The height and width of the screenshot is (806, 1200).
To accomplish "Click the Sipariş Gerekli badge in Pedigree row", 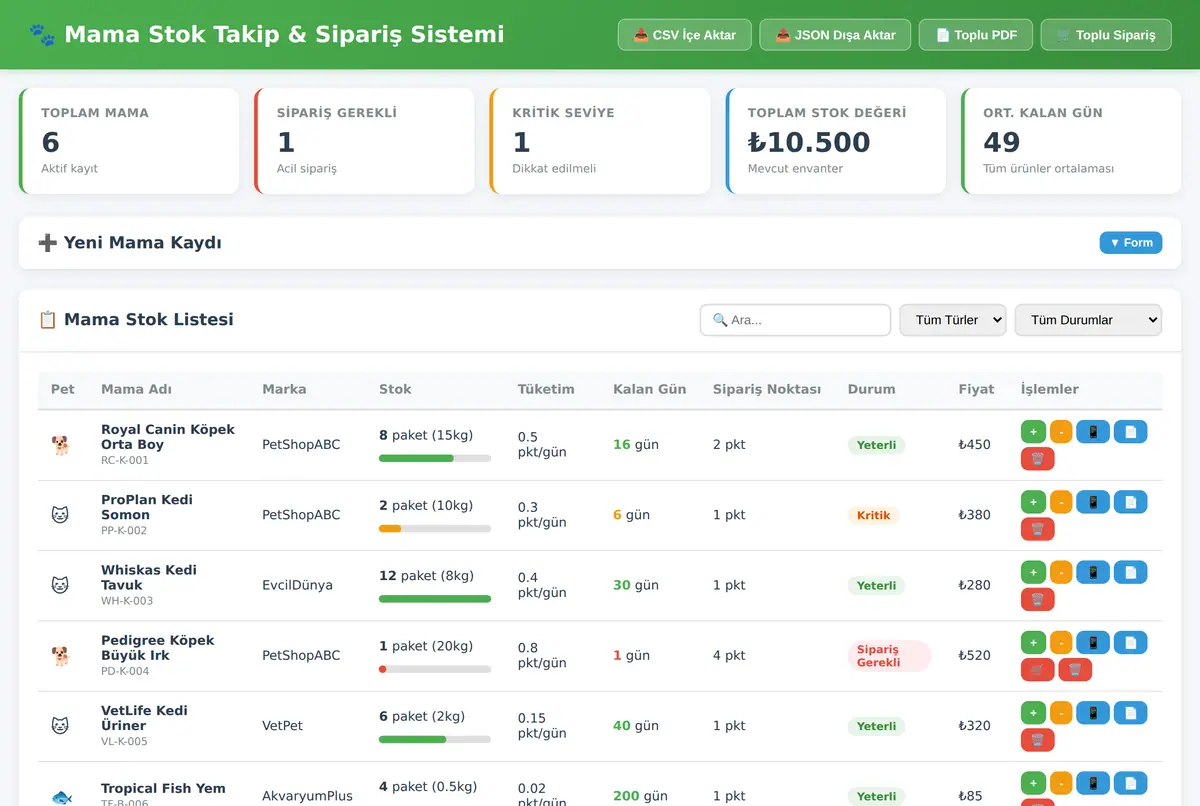I will 889,656.
